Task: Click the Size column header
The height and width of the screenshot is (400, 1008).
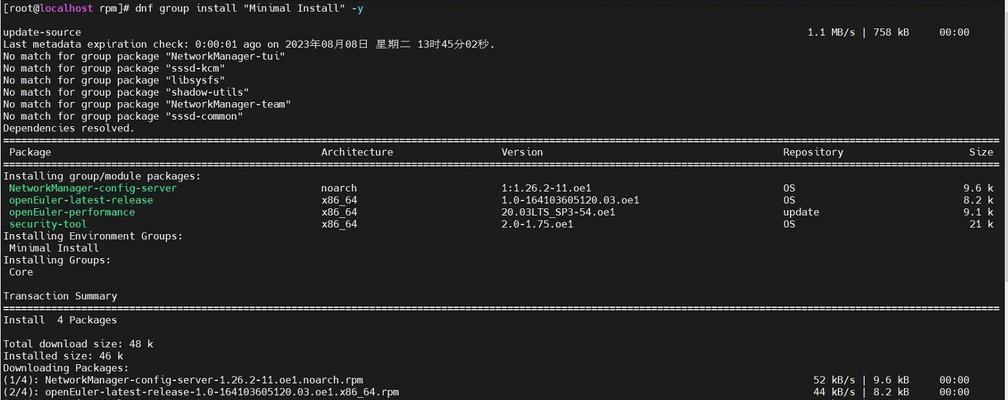Action: pos(981,152)
